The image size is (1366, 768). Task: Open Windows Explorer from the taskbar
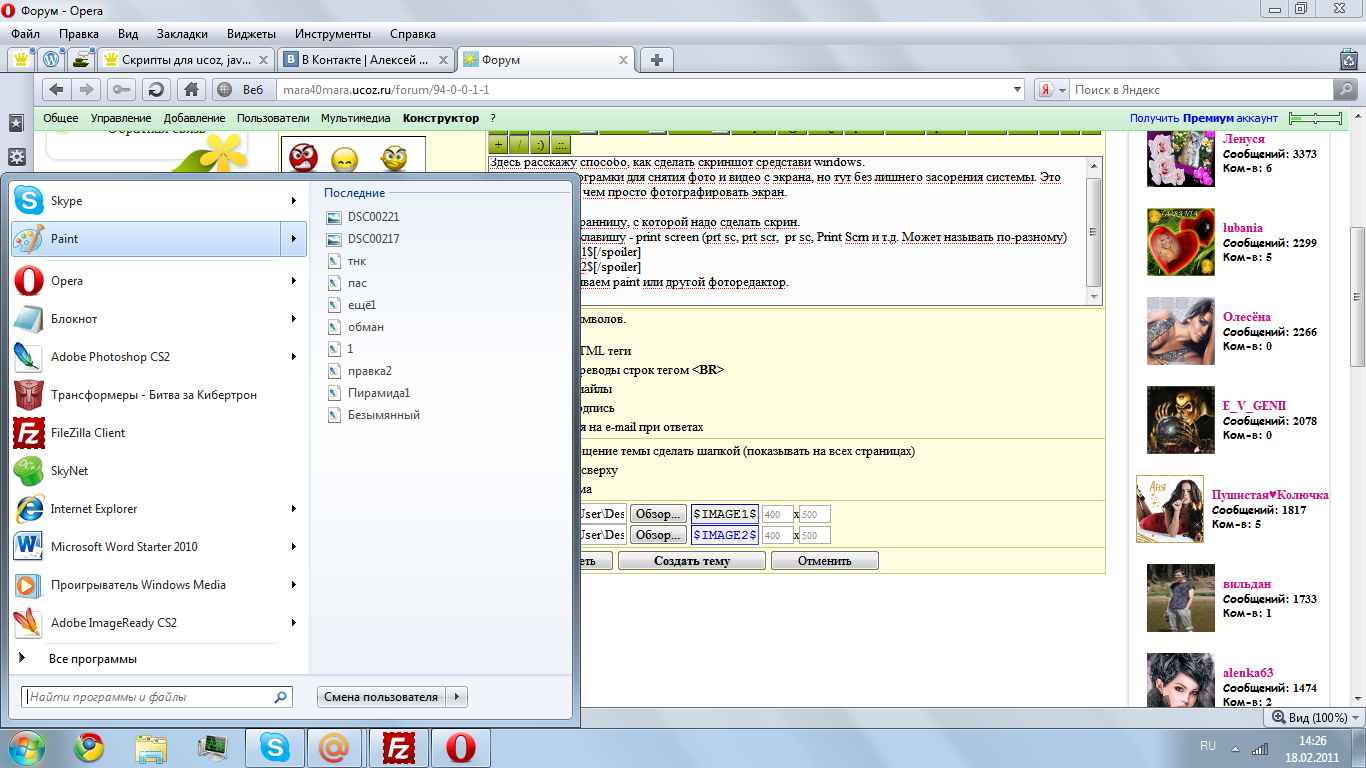pyautogui.click(x=151, y=747)
